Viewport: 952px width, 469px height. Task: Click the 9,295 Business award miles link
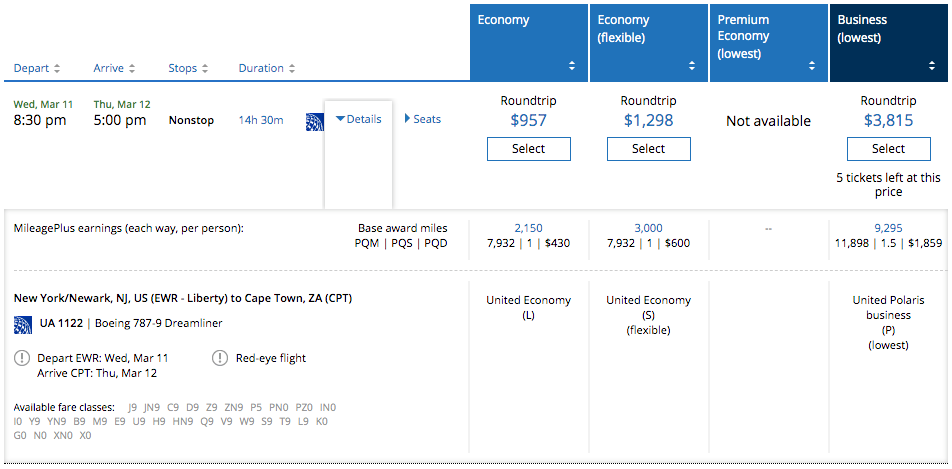[x=888, y=228]
